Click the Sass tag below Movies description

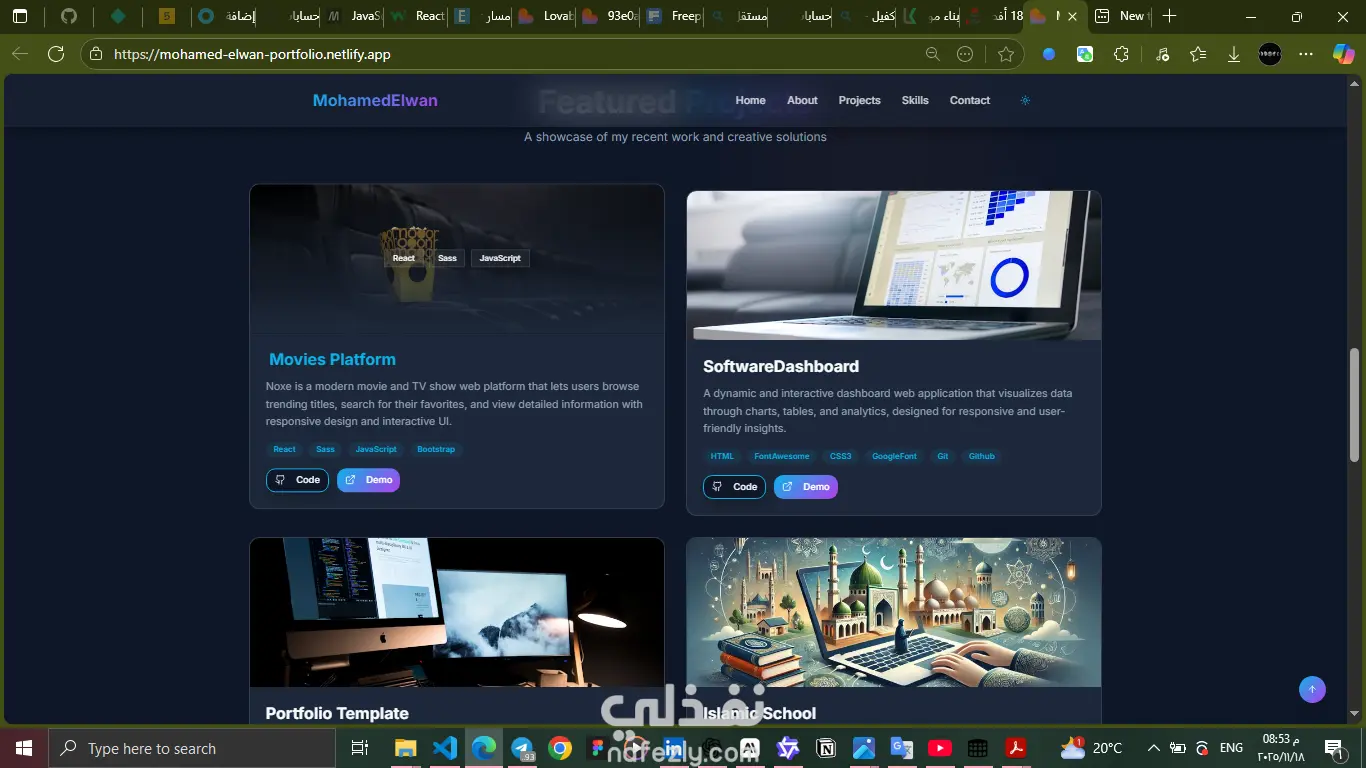click(x=325, y=449)
